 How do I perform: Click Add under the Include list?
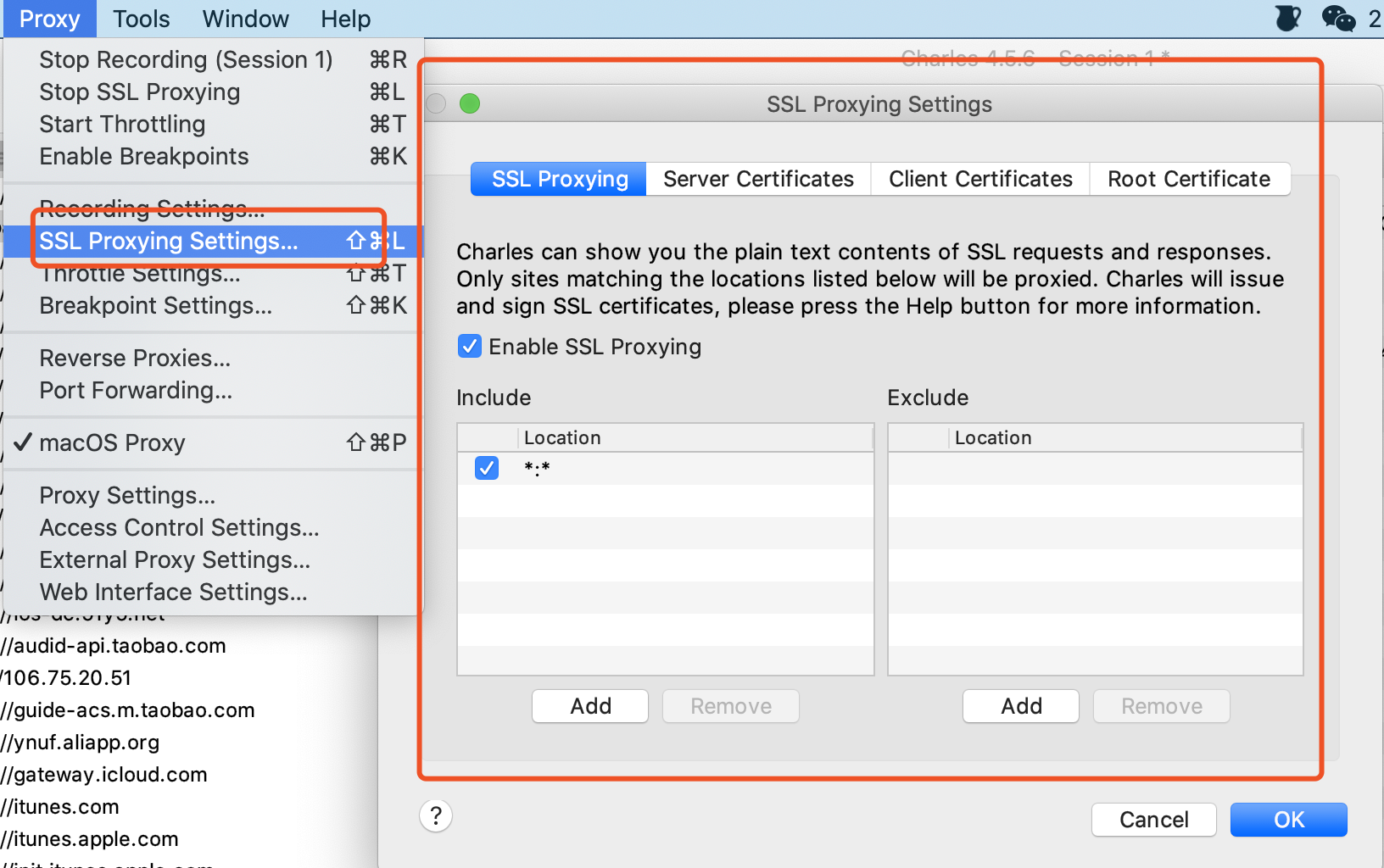(590, 706)
